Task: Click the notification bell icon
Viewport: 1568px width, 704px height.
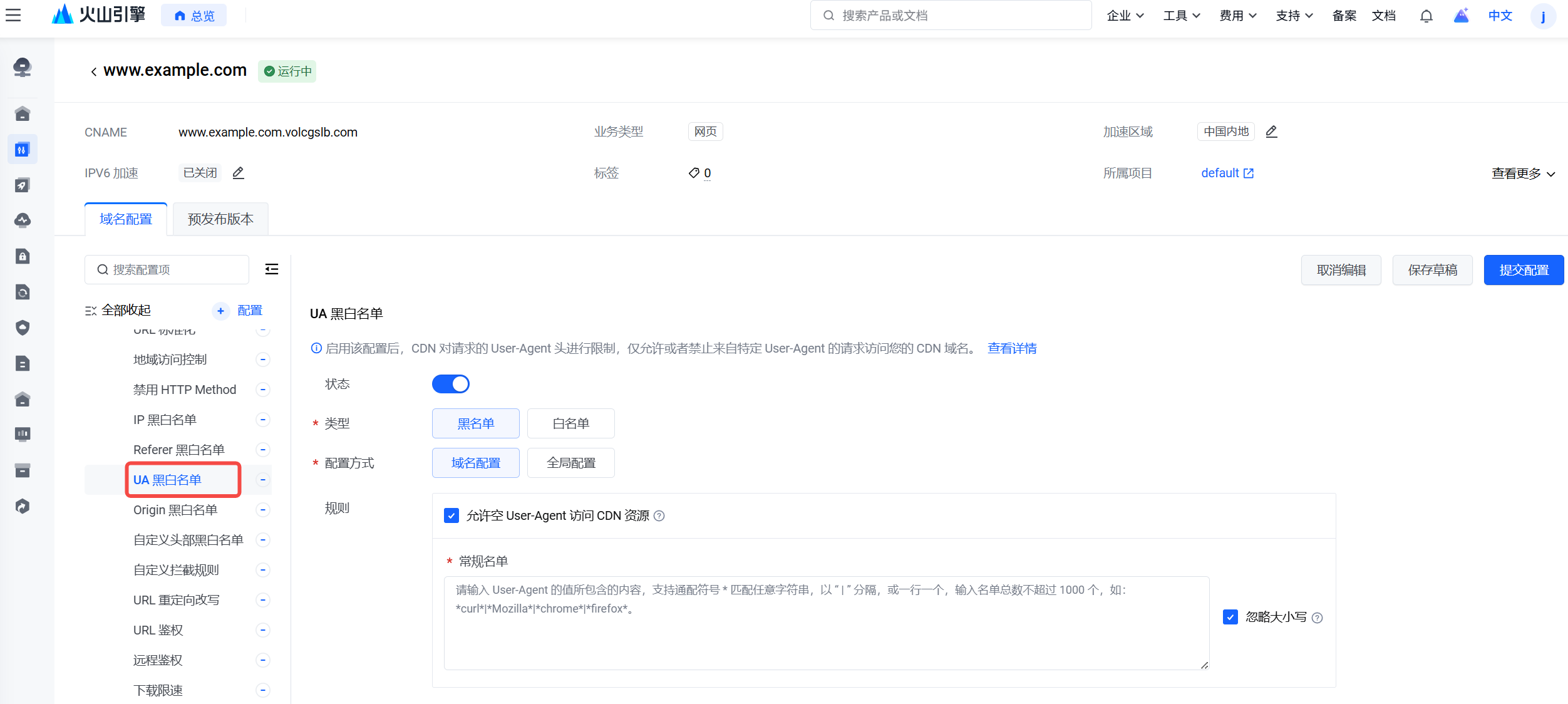Action: (x=1426, y=16)
